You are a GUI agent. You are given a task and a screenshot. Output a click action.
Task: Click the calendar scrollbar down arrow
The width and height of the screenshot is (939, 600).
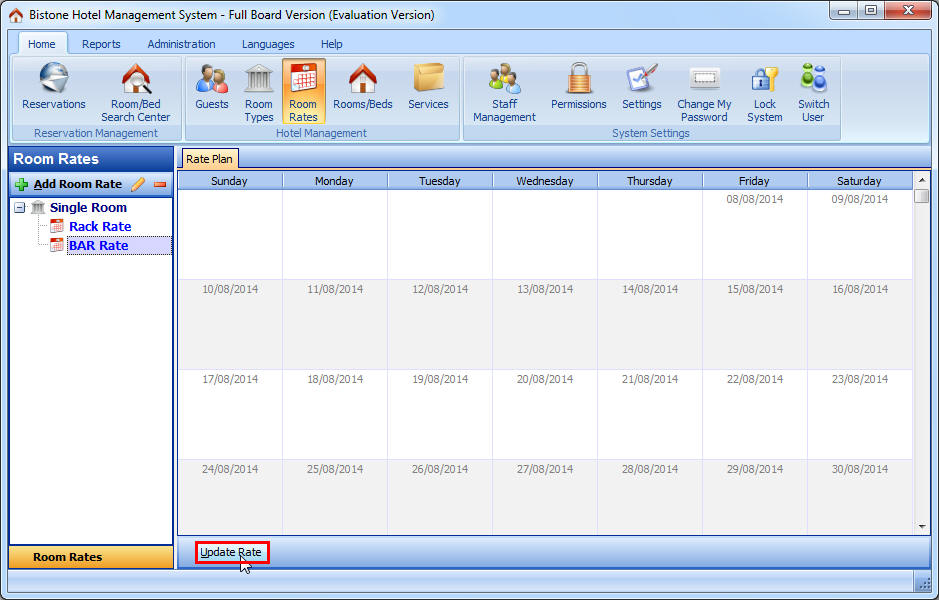pyautogui.click(x=922, y=525)
